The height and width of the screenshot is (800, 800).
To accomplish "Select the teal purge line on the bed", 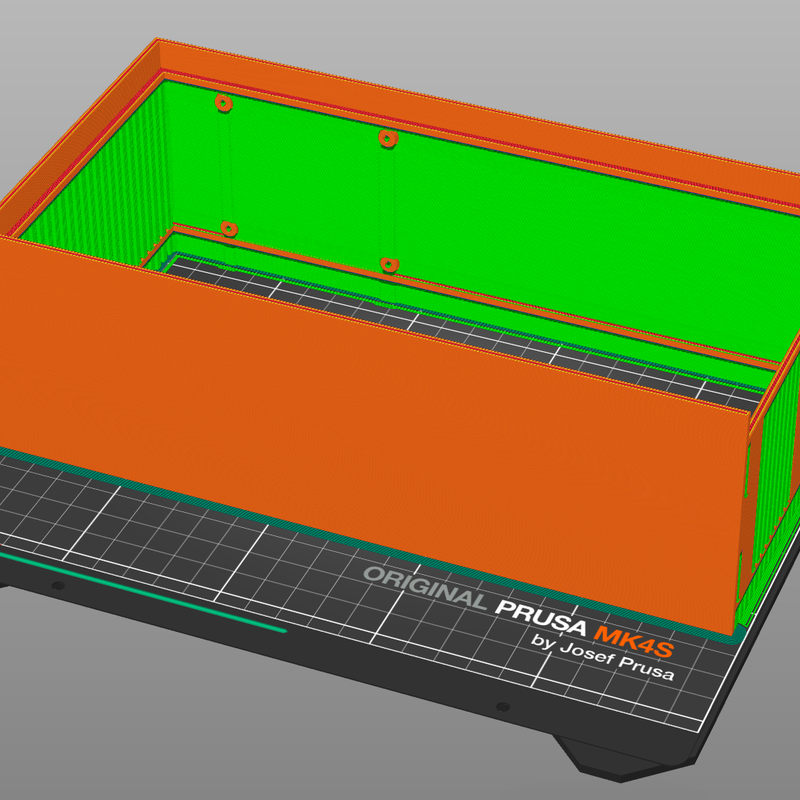I will [x=143, y=592].
